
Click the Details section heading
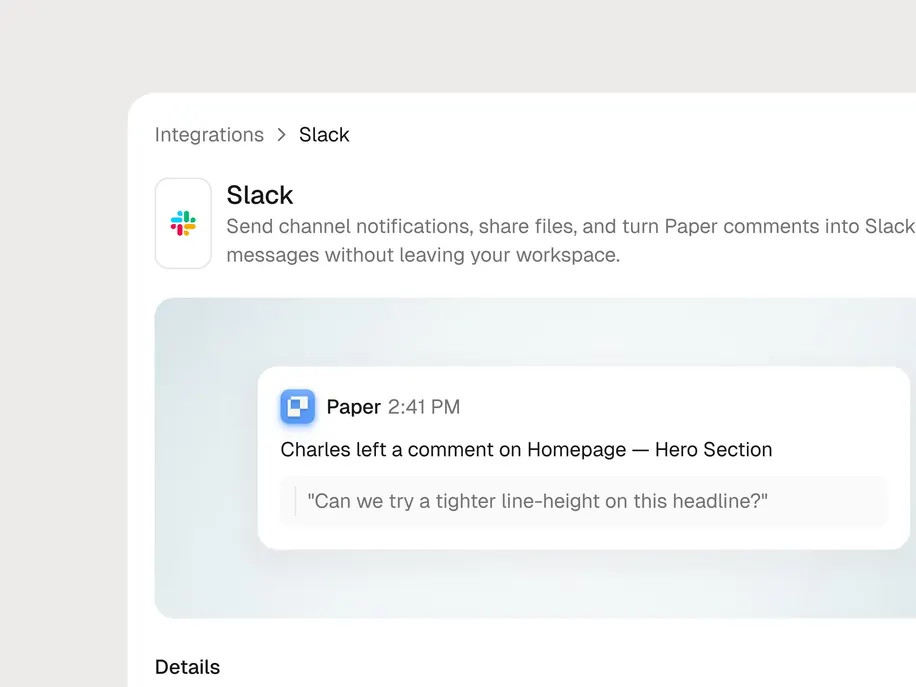tap(188, 667)
